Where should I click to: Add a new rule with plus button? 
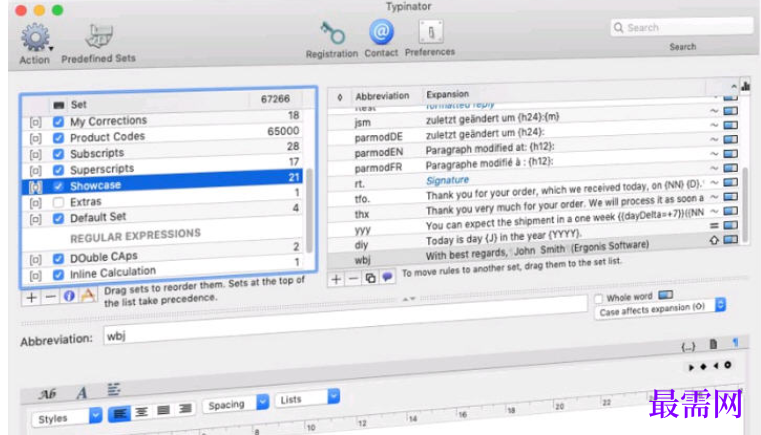pyautogui.click(x=336, y=279)
